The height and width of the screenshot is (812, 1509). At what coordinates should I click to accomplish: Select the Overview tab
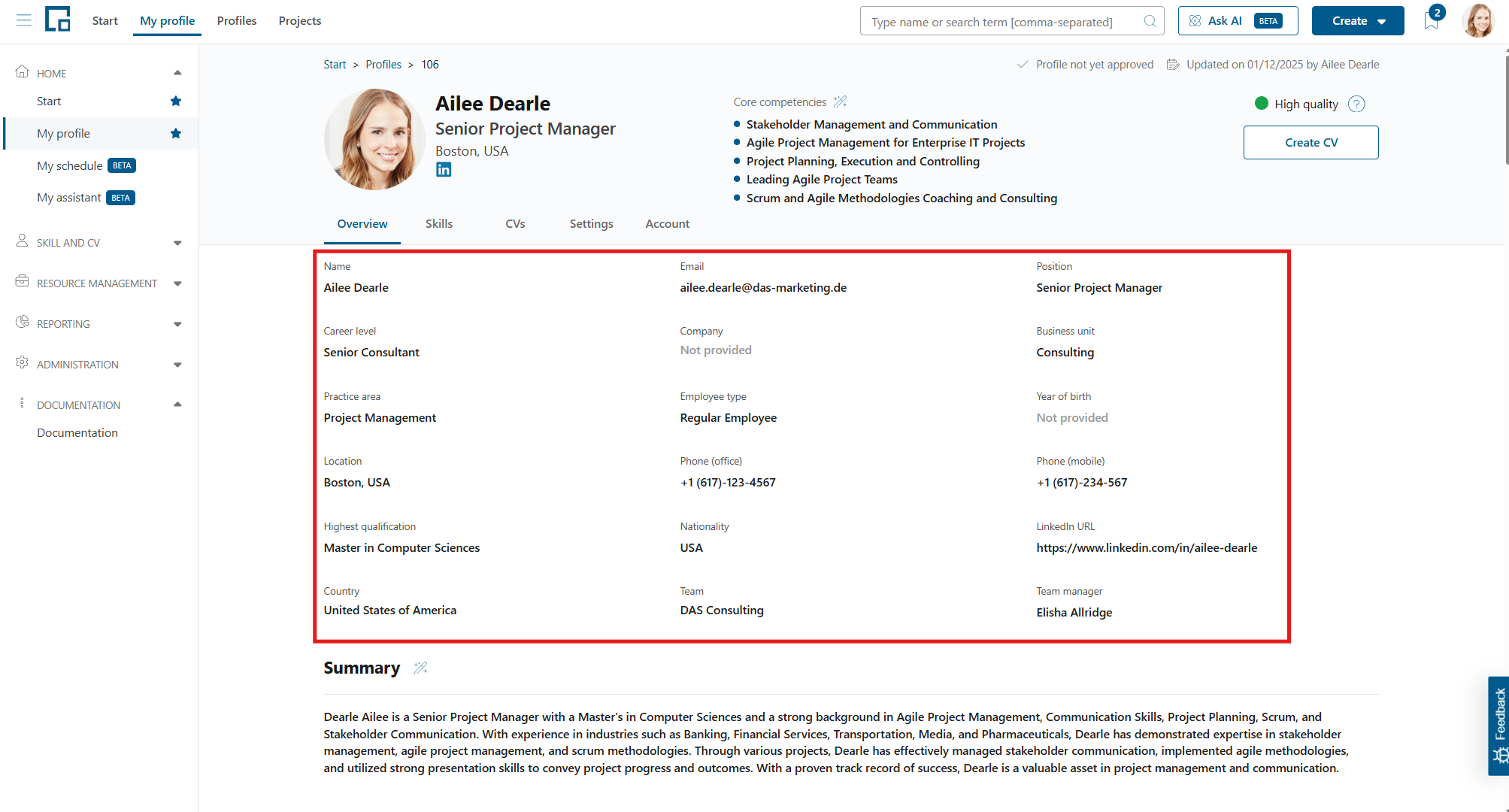362,224
